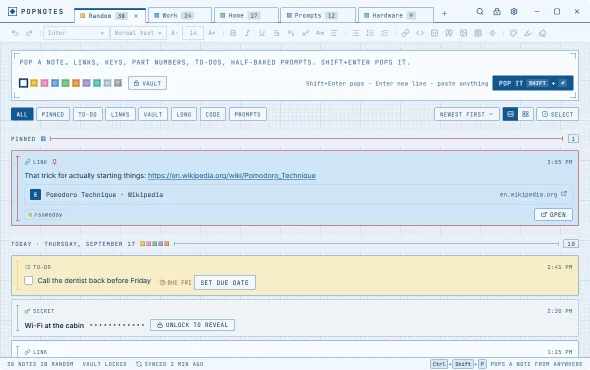Viewport: 590px width, 370px height.
Task: Switch to the Home tab
Action: (x=246, y=15)
